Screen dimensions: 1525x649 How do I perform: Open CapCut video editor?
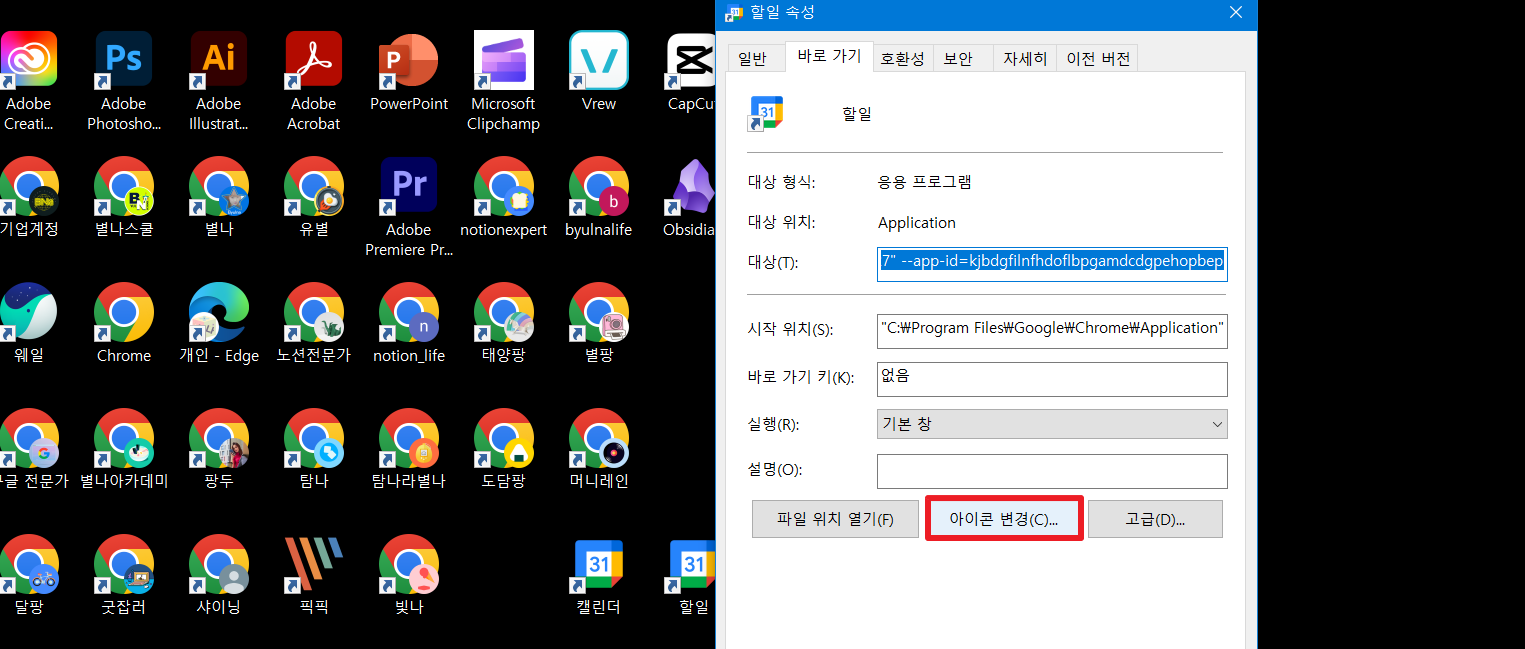pyautogui.click(x=690, y=60)
